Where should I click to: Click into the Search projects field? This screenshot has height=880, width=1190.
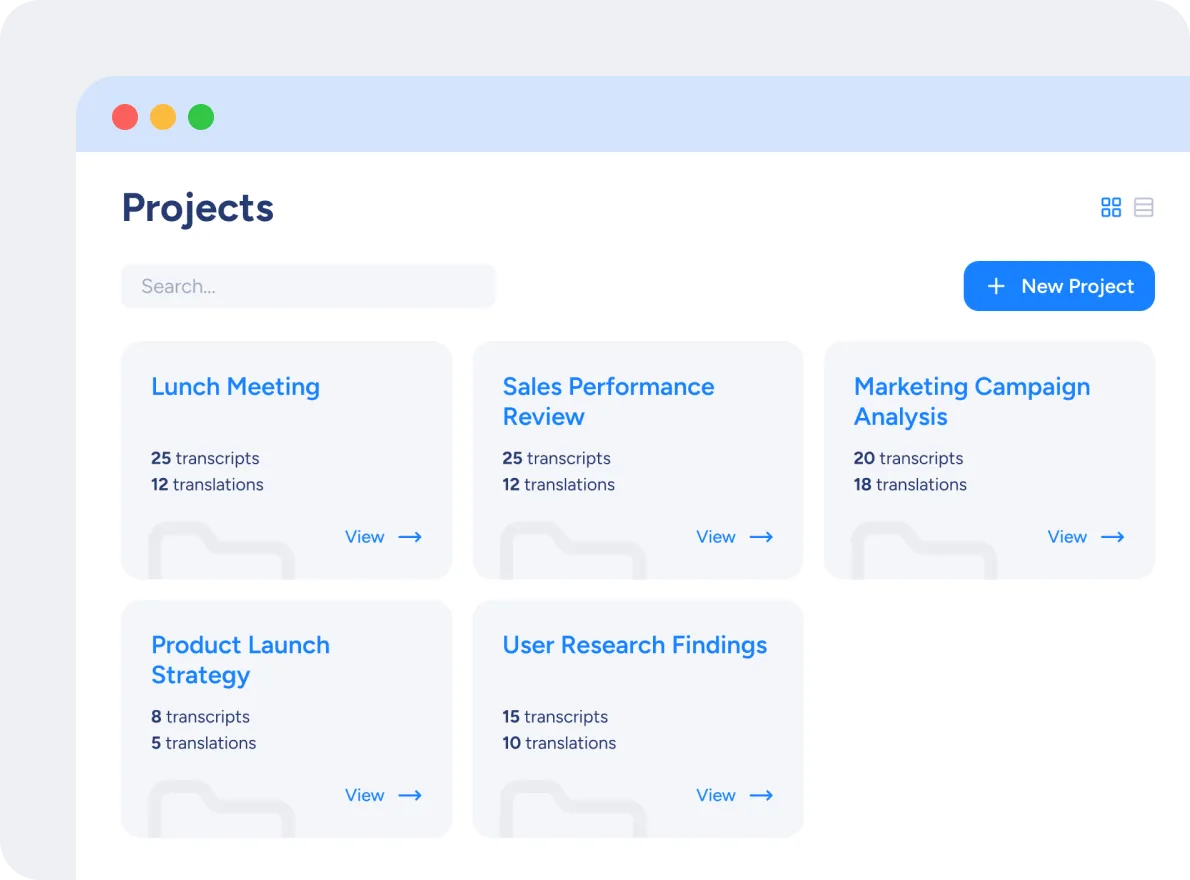(x=308, y=286)
